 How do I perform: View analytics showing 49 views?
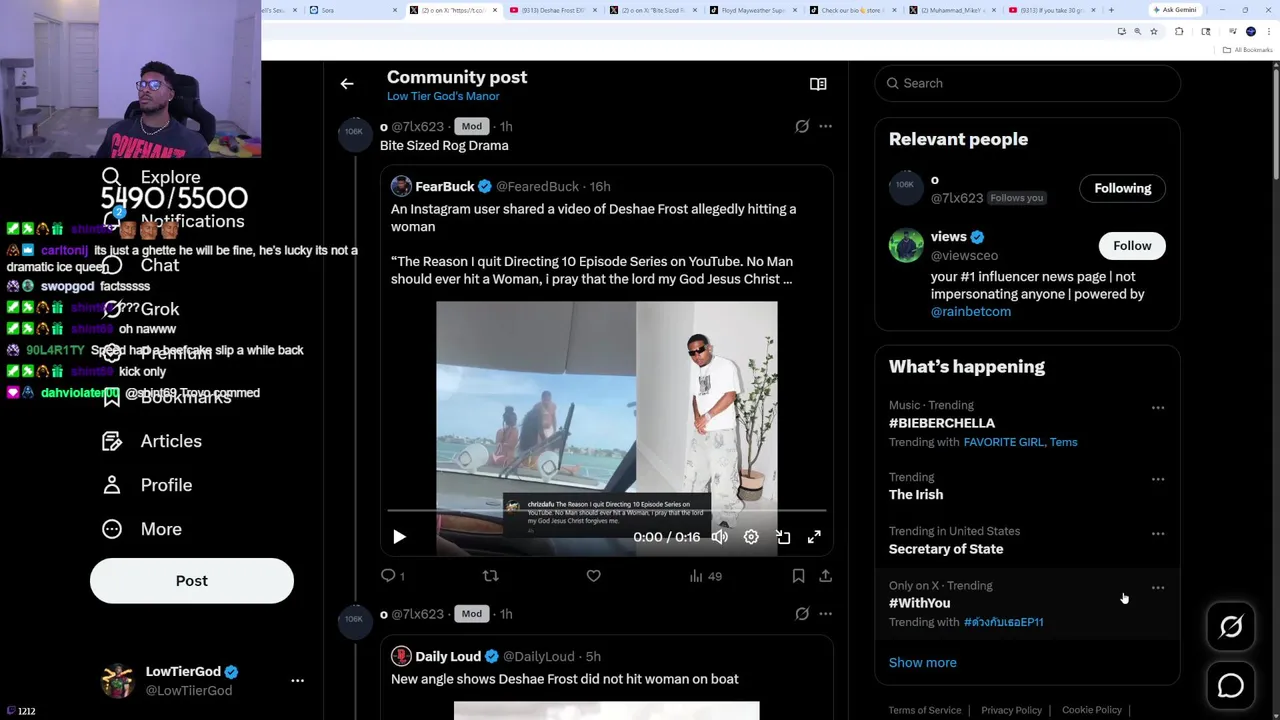click(705, 576)
